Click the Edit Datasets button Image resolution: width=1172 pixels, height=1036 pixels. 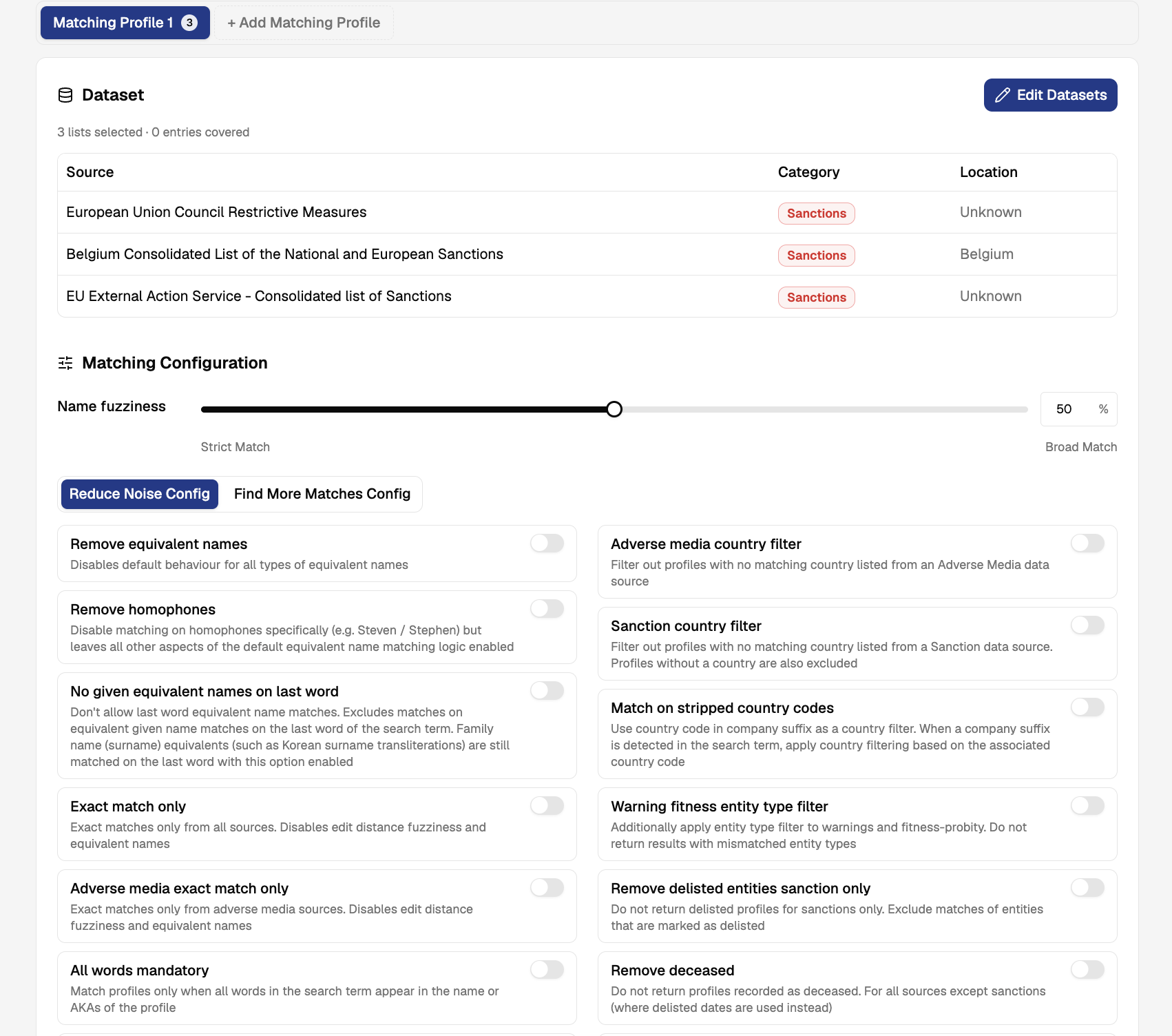1051,95
